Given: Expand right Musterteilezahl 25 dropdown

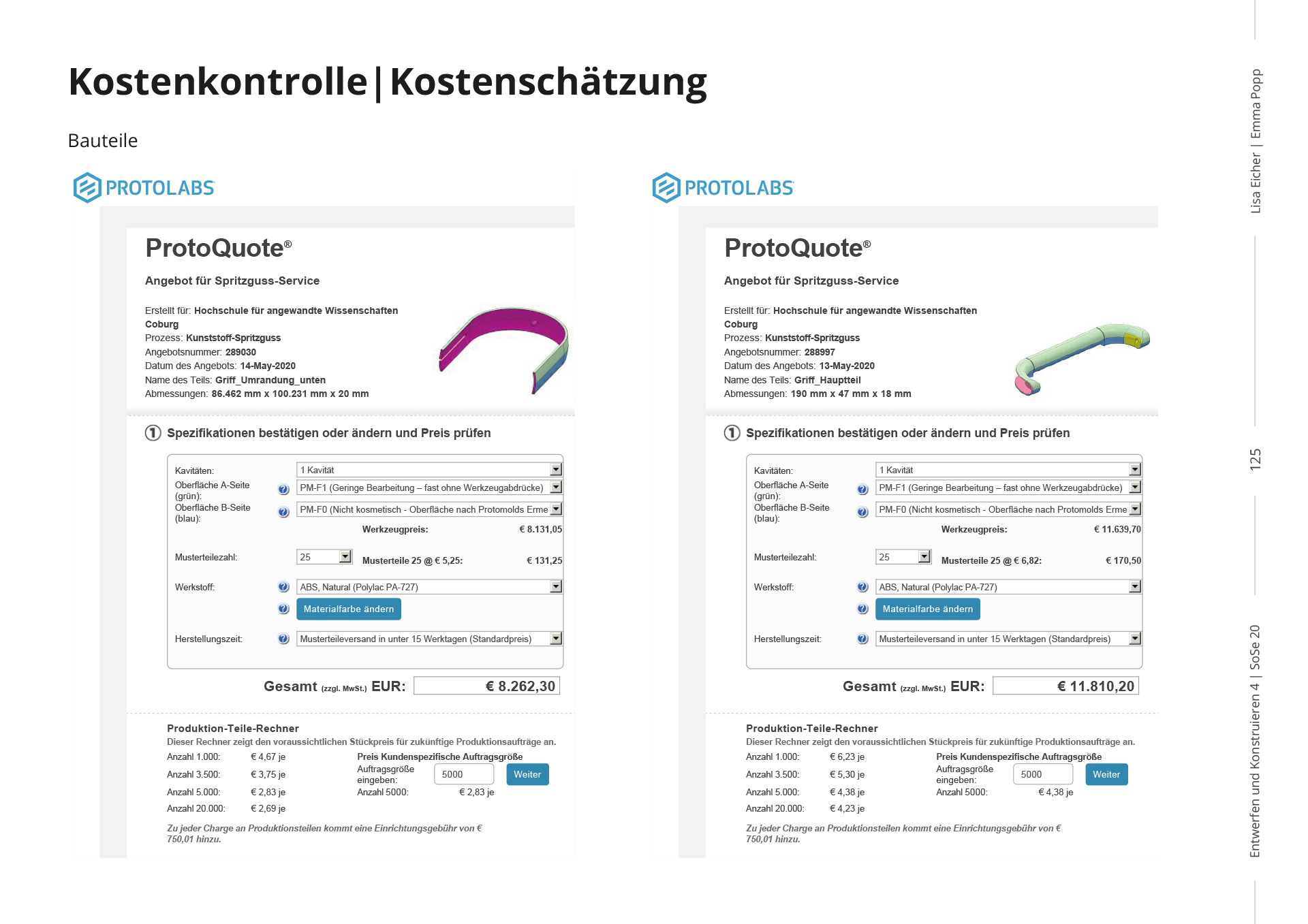Looking at the screenshot, I should point(924,557).
